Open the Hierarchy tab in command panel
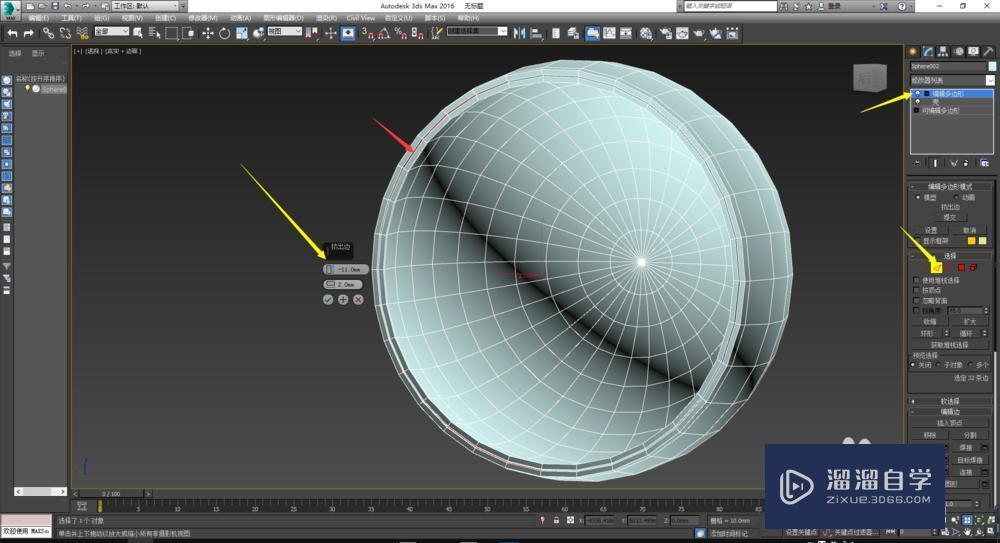This screenshot has width=1000, height=543. pos(943,52)
